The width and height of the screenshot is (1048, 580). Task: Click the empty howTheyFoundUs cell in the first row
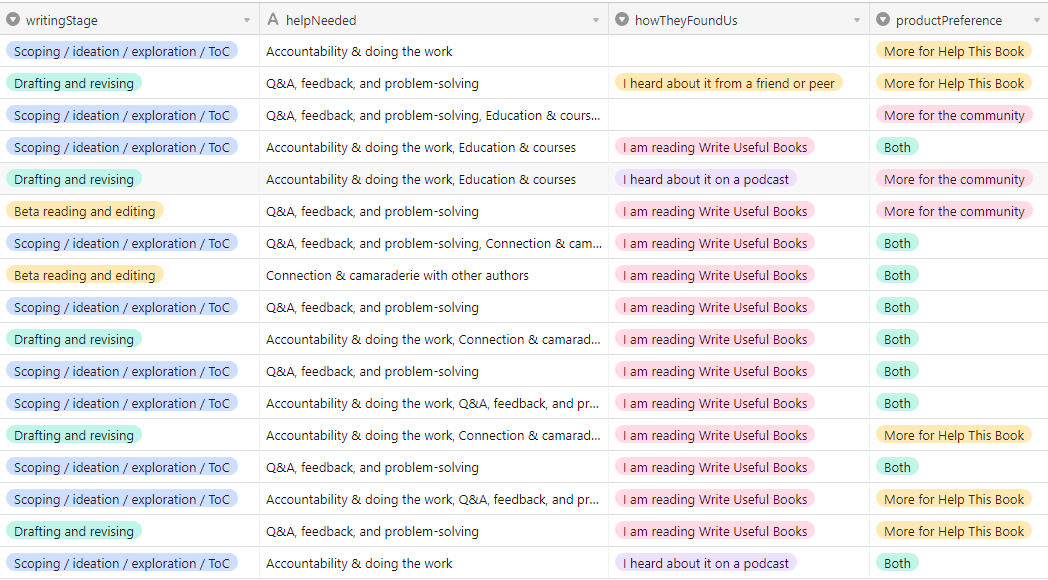(x=739, y=51)
